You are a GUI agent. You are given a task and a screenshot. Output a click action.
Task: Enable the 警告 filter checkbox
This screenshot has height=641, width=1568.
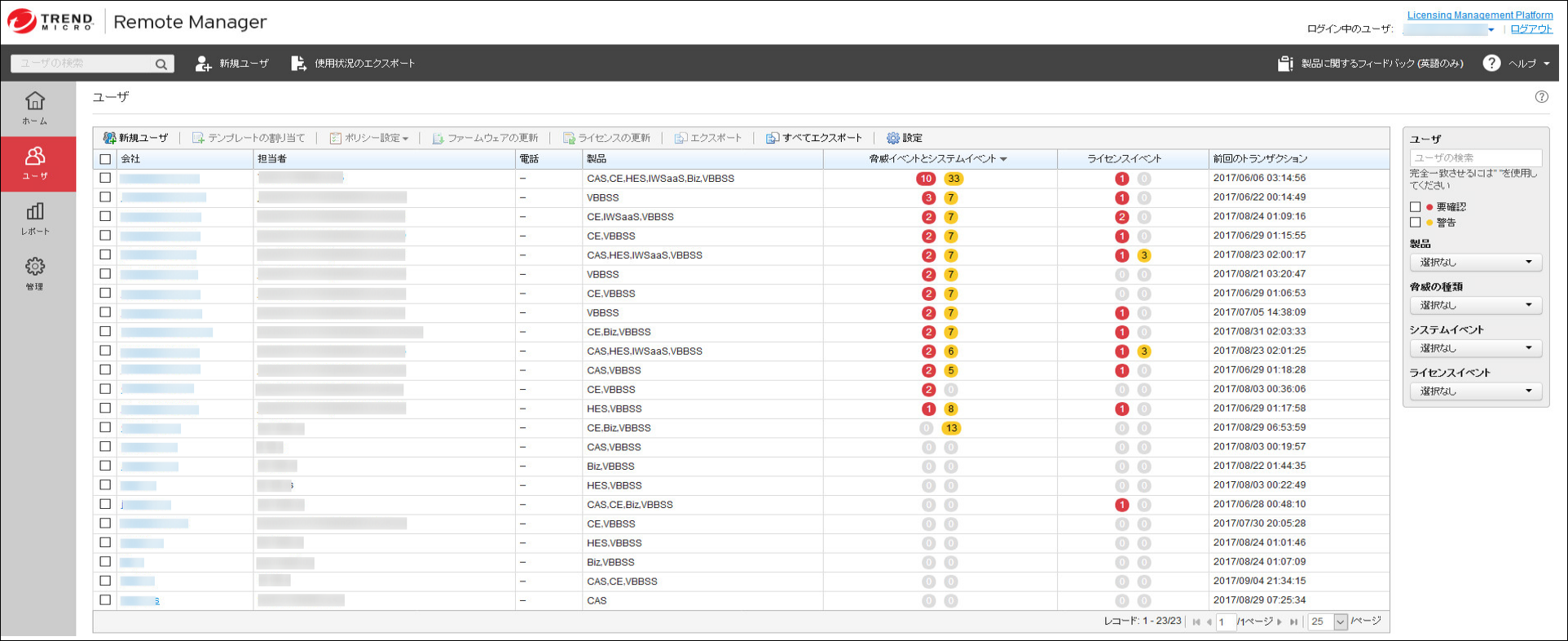pyautogui.click(x=1416, y=222)
